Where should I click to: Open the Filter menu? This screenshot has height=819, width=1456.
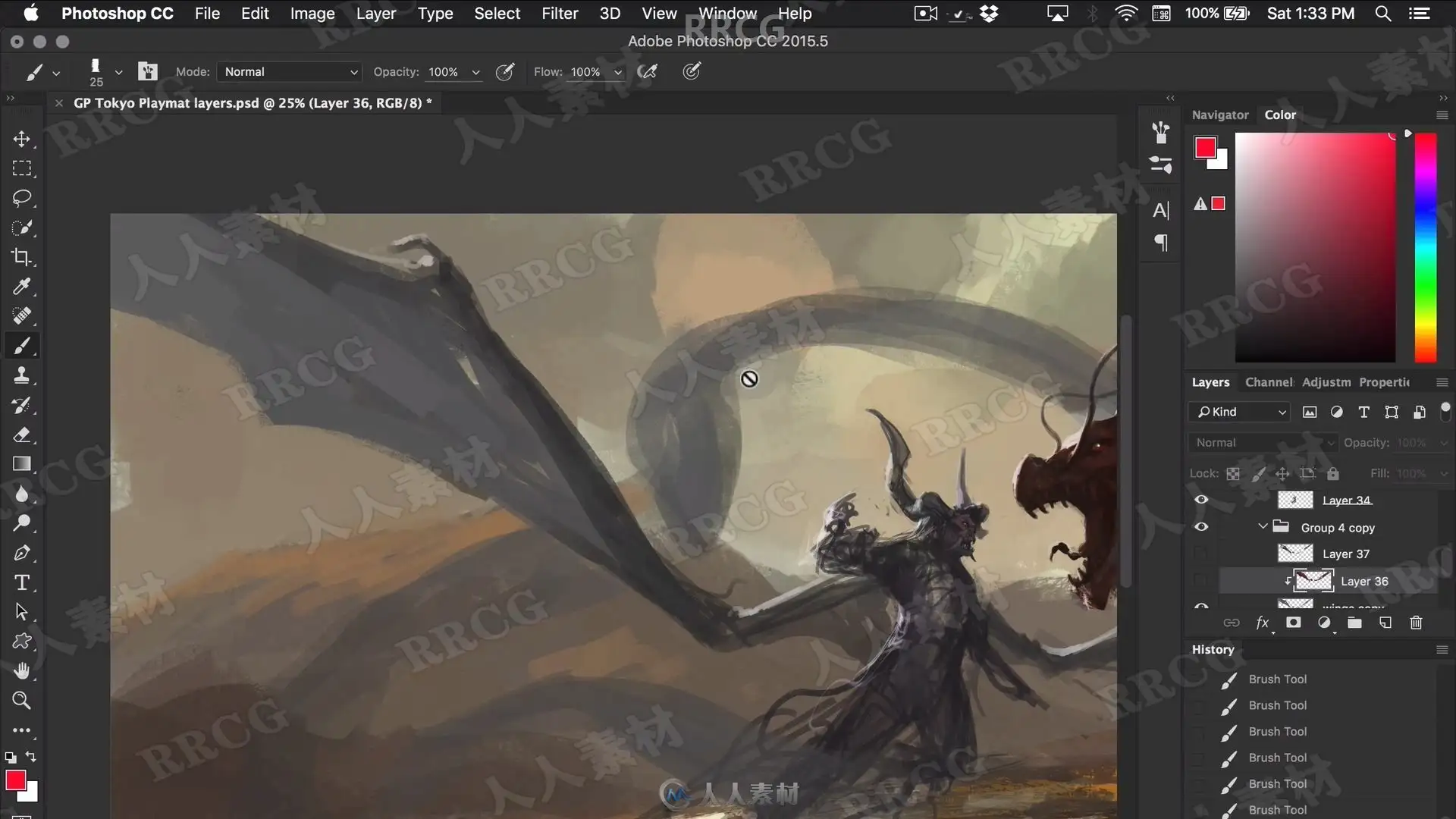pos(560,14)
